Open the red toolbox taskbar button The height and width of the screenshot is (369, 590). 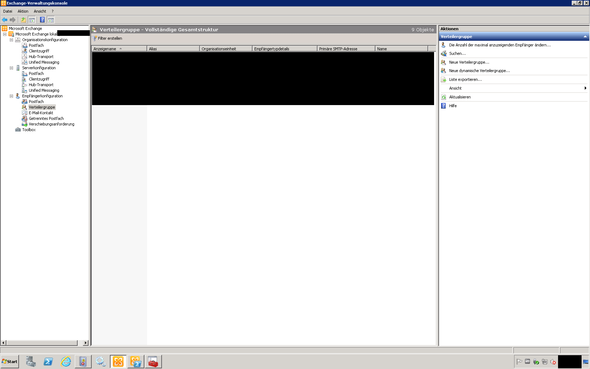[154, 362]
